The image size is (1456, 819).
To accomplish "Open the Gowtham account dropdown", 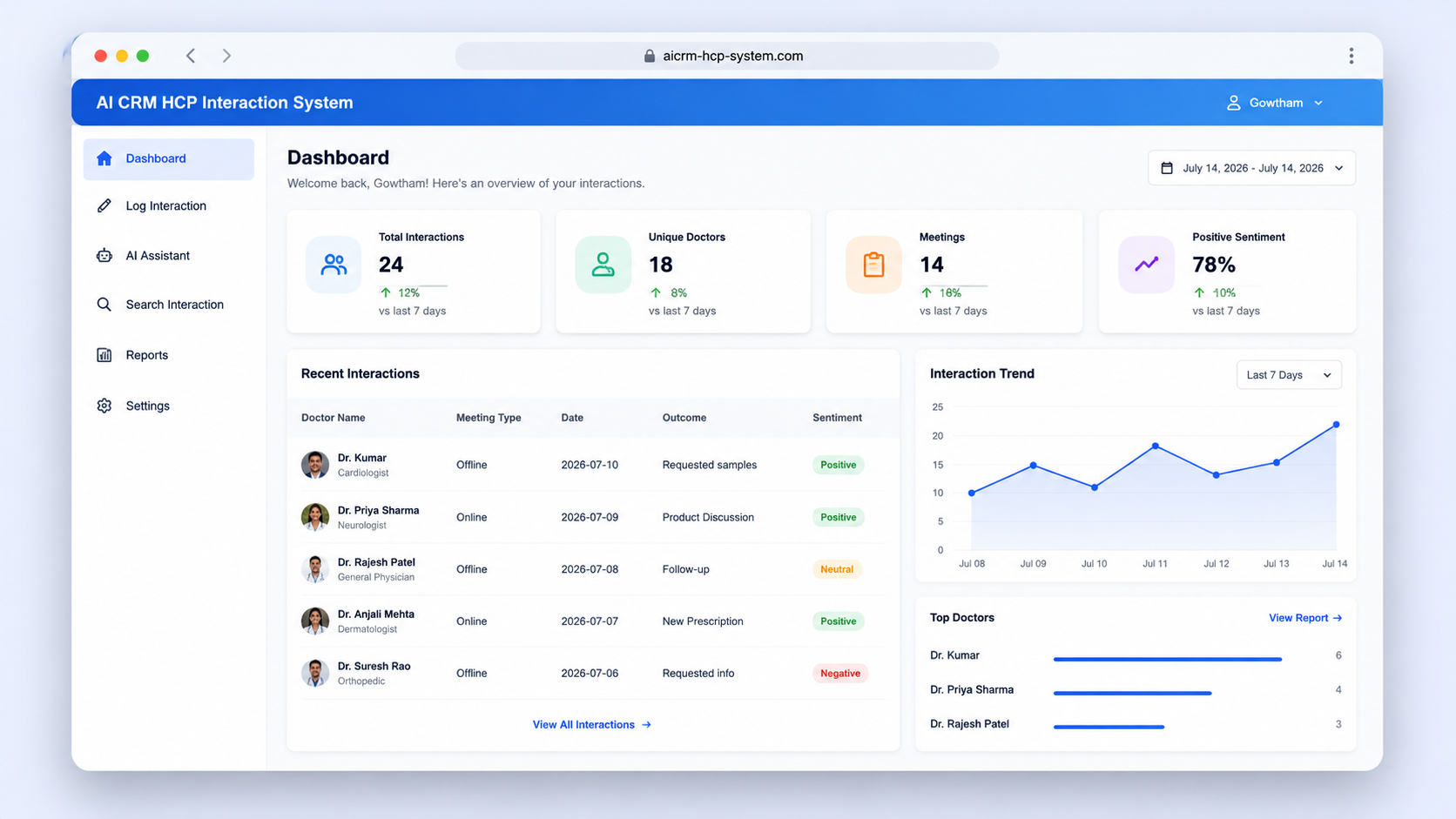I will [1275, 103].
